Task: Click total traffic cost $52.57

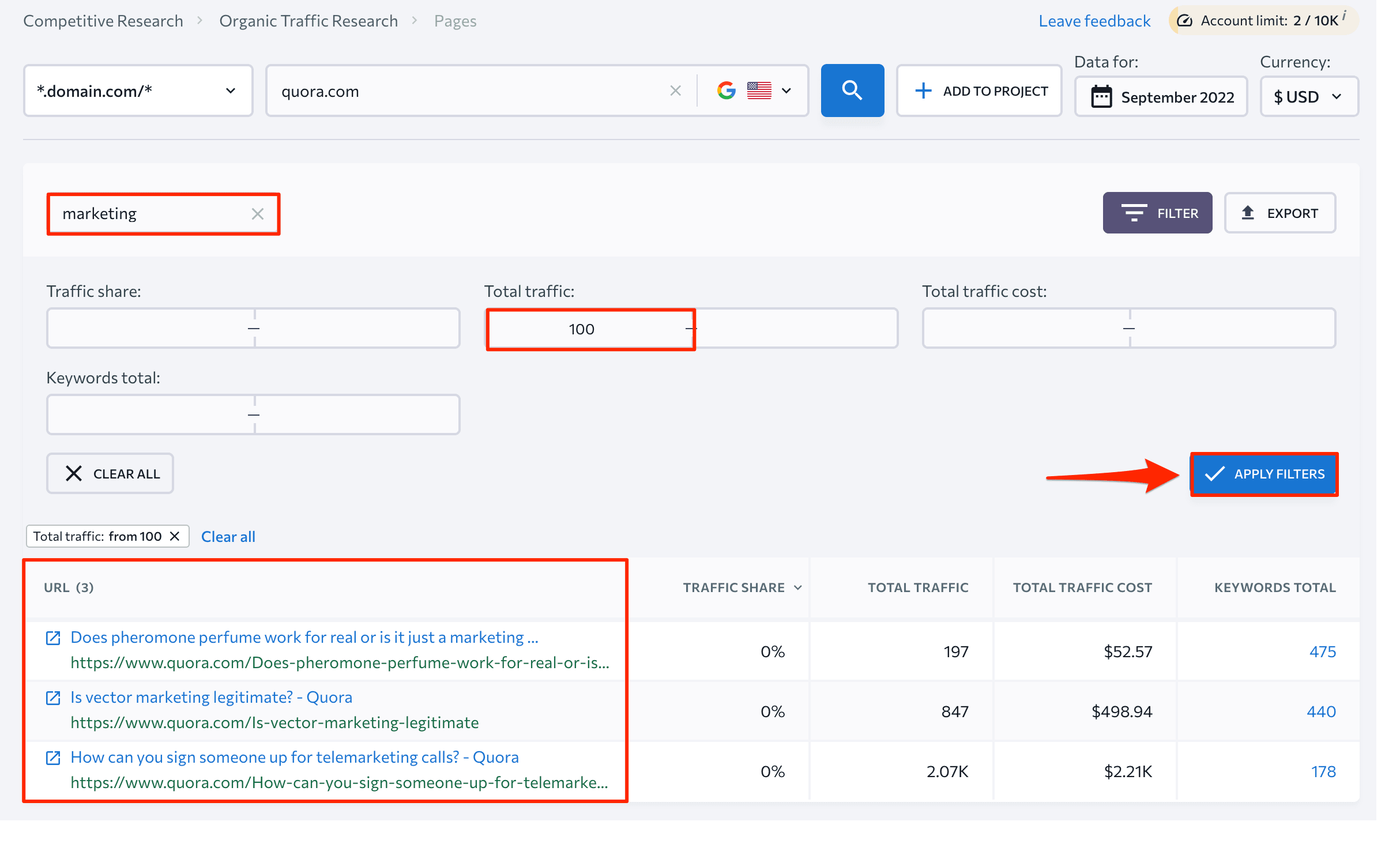Action: click(1128, 651)
